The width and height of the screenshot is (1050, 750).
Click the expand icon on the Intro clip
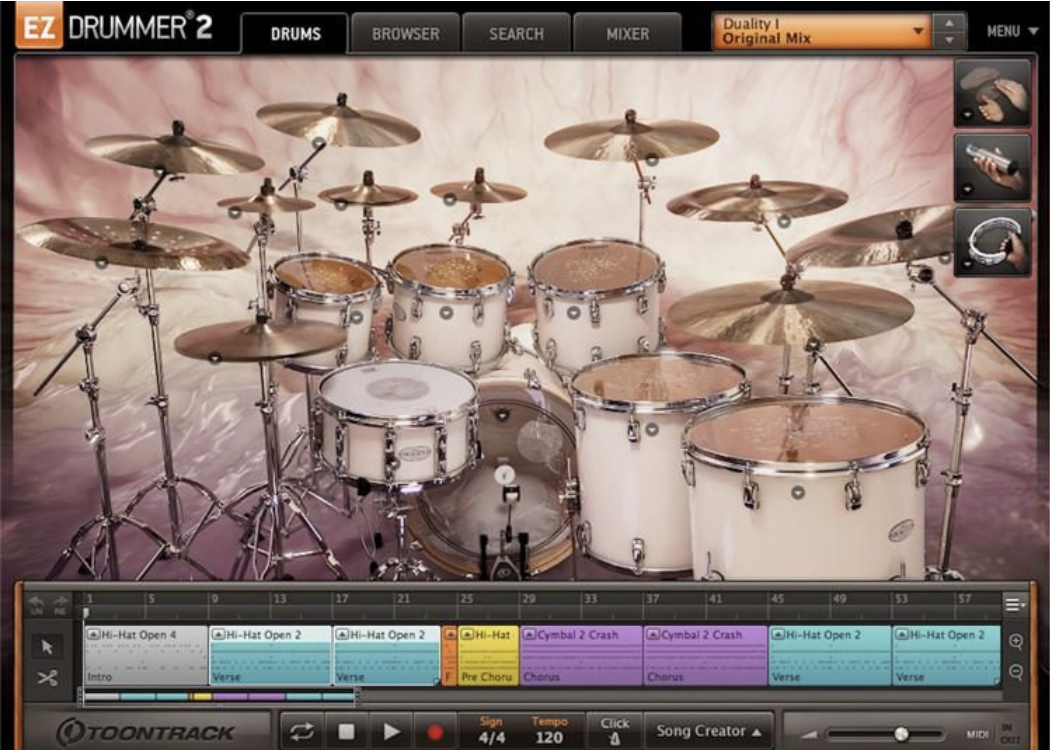tap(94, 634)
